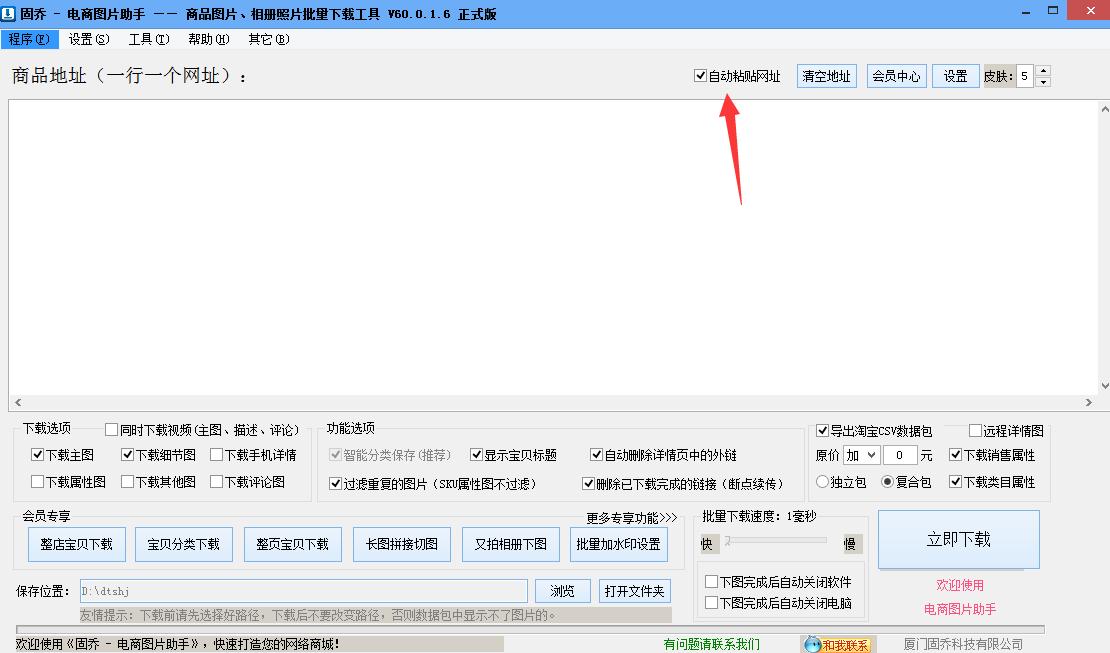1110x653 pixels.
Task: Select the 独立包 radio button
Action: [x=822, y=482]
